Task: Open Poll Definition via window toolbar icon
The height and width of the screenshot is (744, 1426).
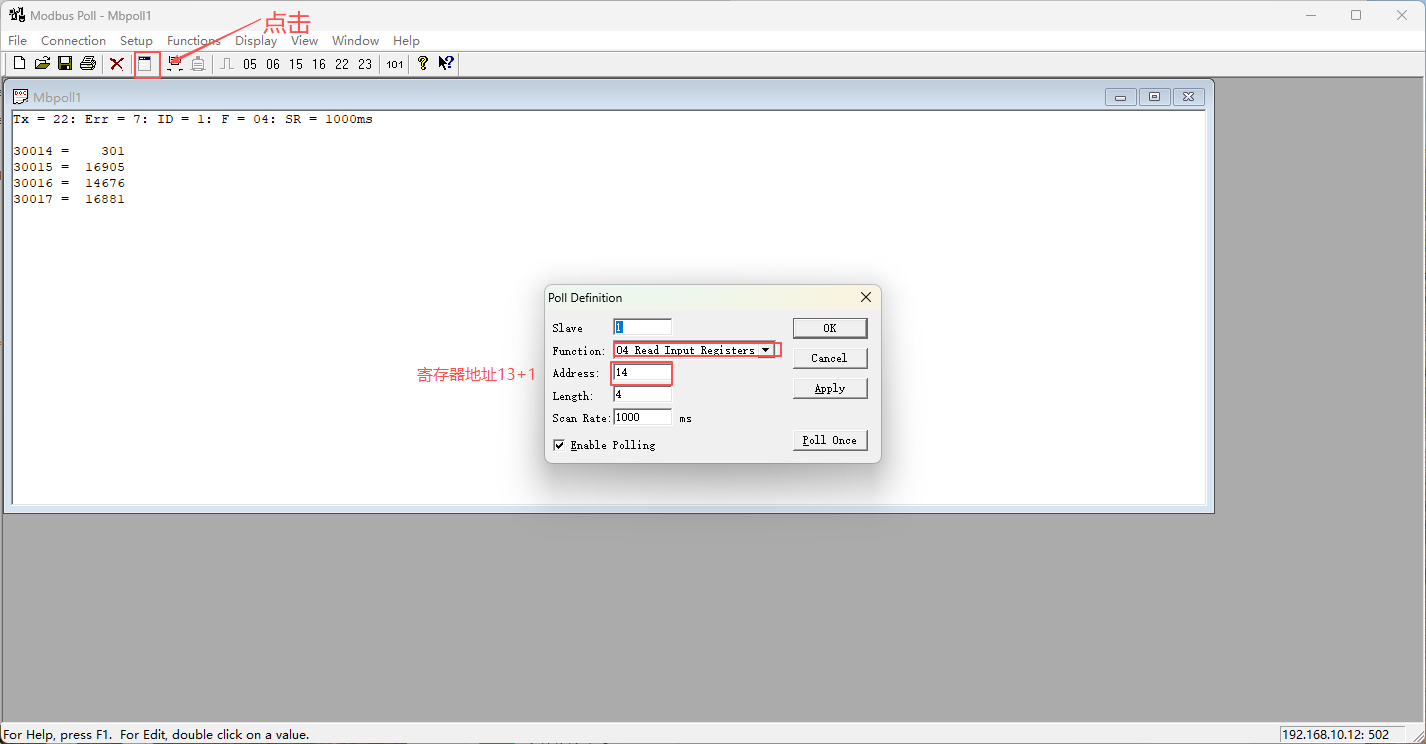Action: (x=146, y=64)
